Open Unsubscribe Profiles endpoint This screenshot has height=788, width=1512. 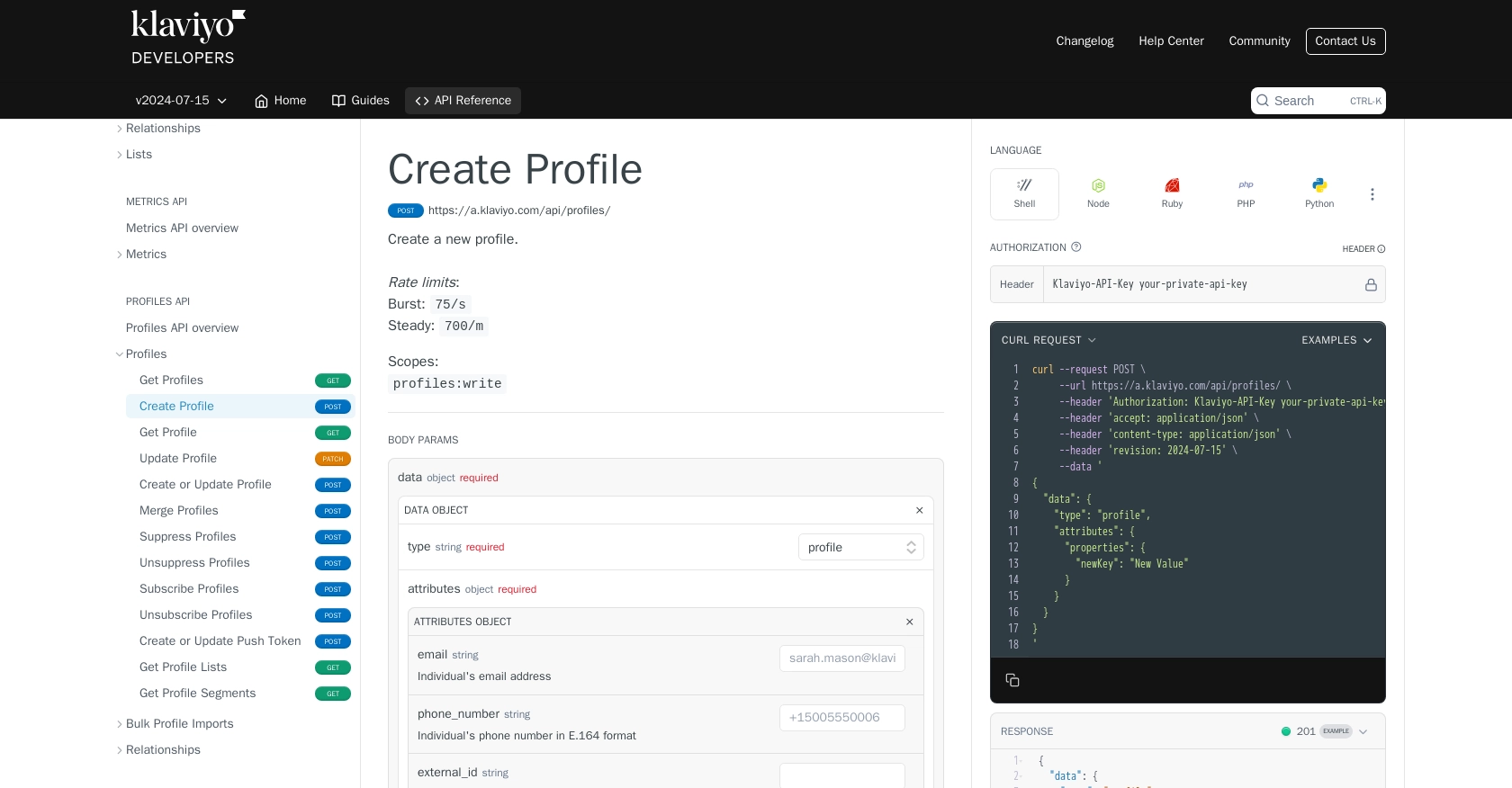click(241, 615)
